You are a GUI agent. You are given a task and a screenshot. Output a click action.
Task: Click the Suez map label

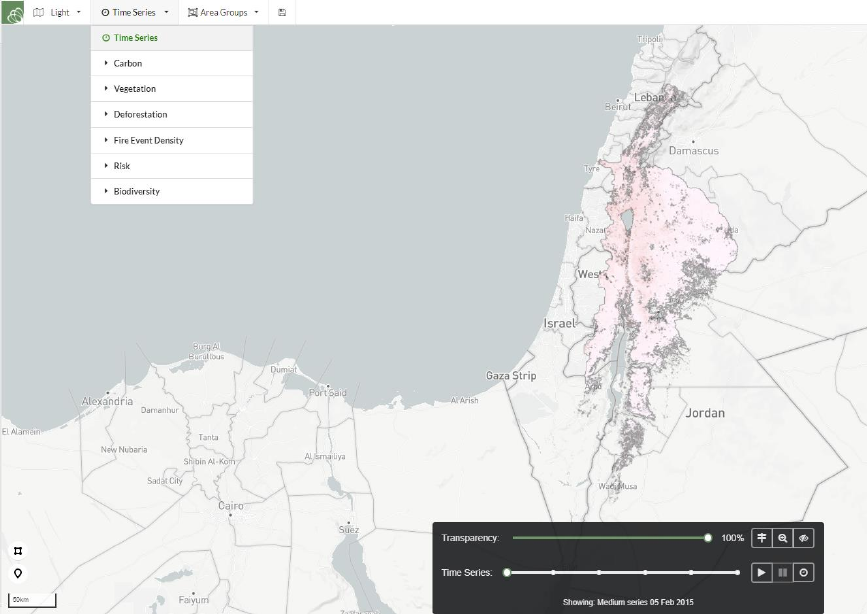pyautogui.click(x=349, y=529)
